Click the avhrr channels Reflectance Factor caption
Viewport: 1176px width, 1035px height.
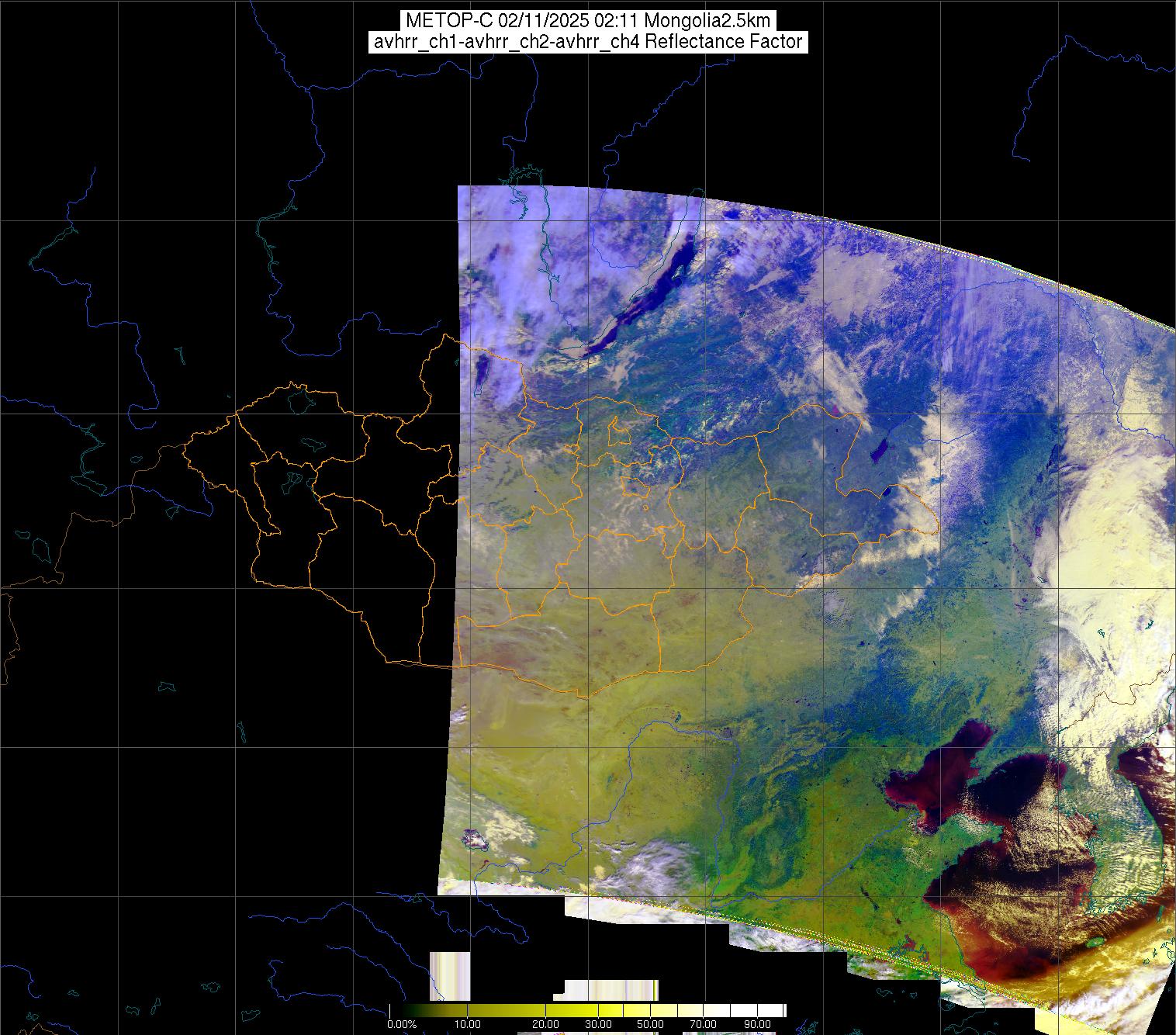pyautogui.click(x=587, y=42)
